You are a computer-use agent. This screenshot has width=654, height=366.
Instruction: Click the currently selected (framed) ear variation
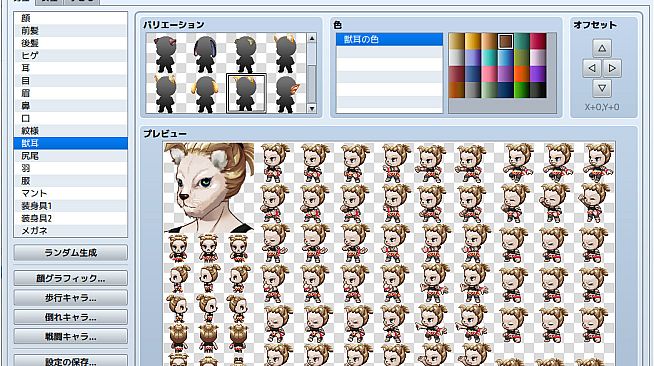[246, 94]
